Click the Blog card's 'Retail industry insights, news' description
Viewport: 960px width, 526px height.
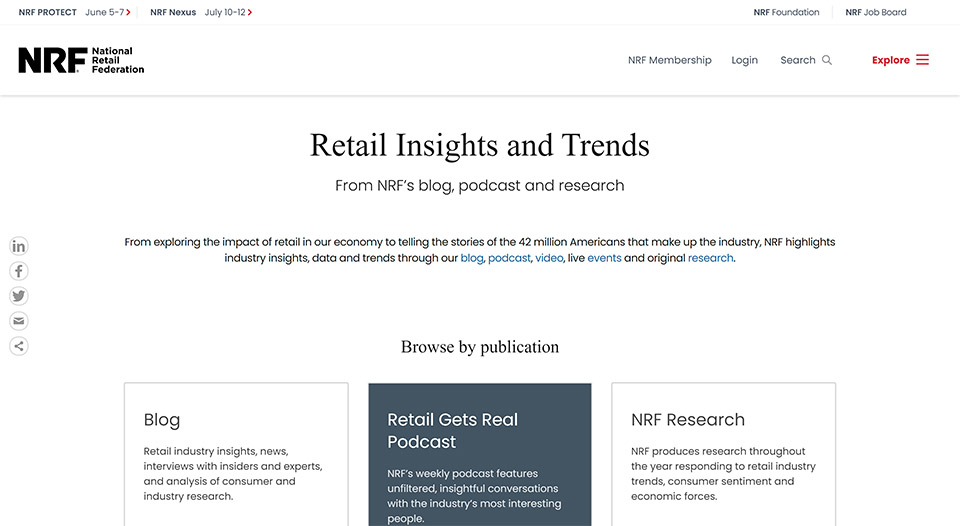[x=233, y=474]
